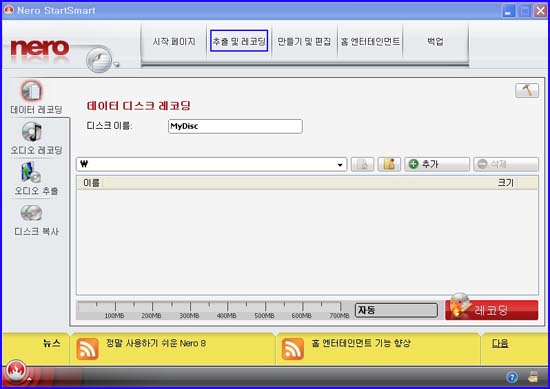The width and height of the screenshot is (550, 389).
Task: Select the 데이터 레코딩 sidebar icon
Action: (x=32, y=91)
